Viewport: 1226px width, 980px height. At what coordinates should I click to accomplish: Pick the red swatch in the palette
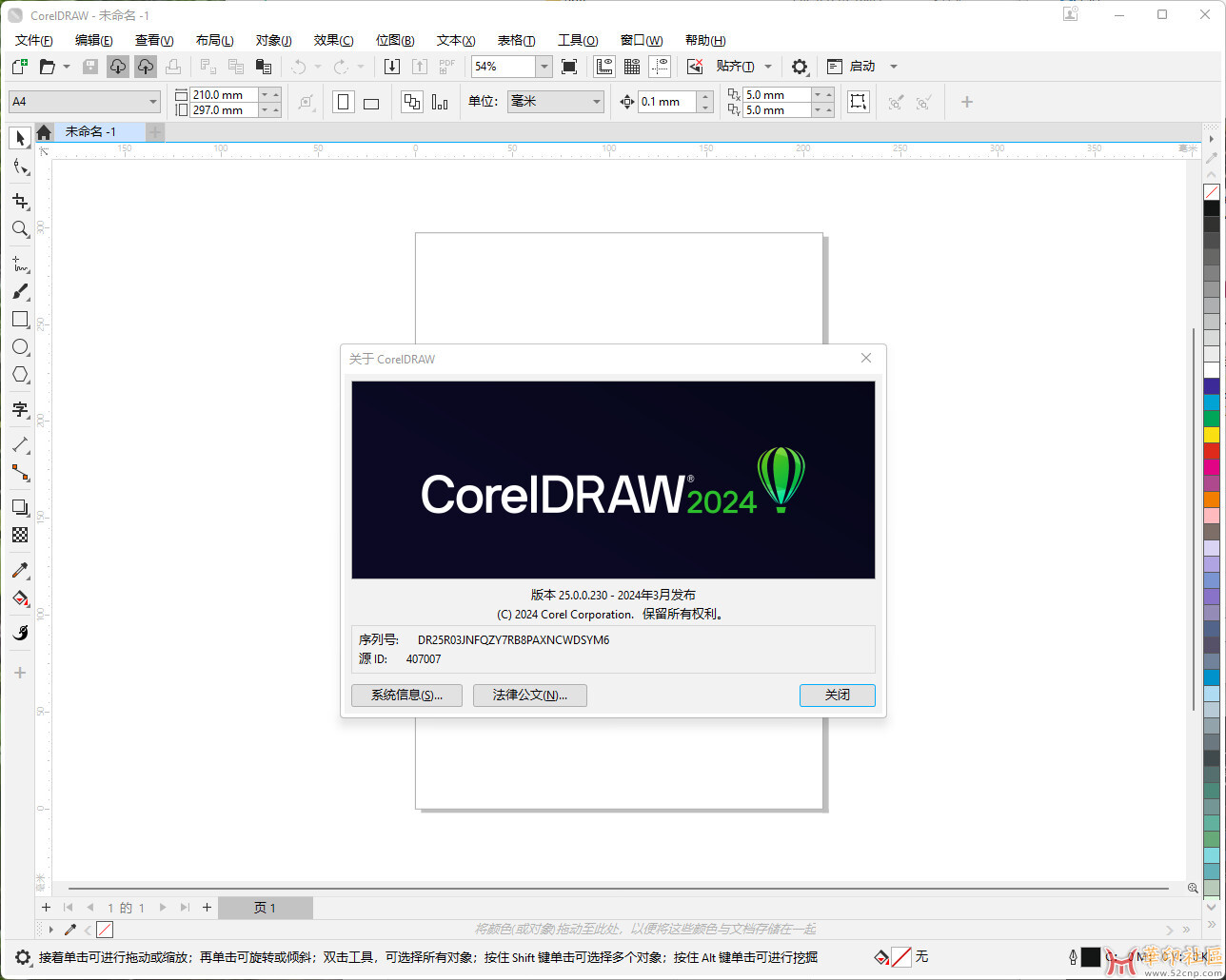click(x=1212, y=450)
